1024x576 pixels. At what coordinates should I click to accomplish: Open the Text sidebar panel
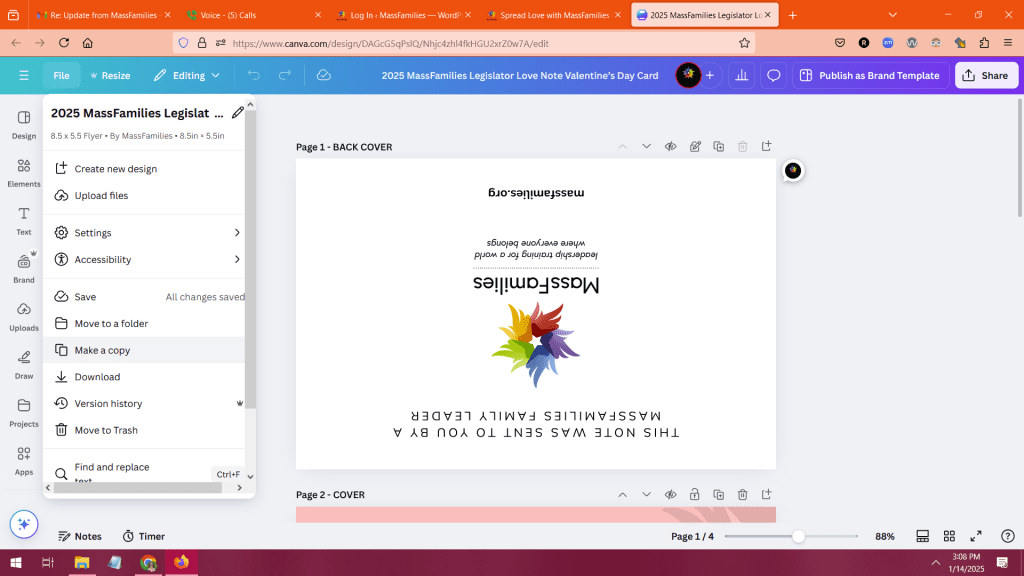[24, 221]
